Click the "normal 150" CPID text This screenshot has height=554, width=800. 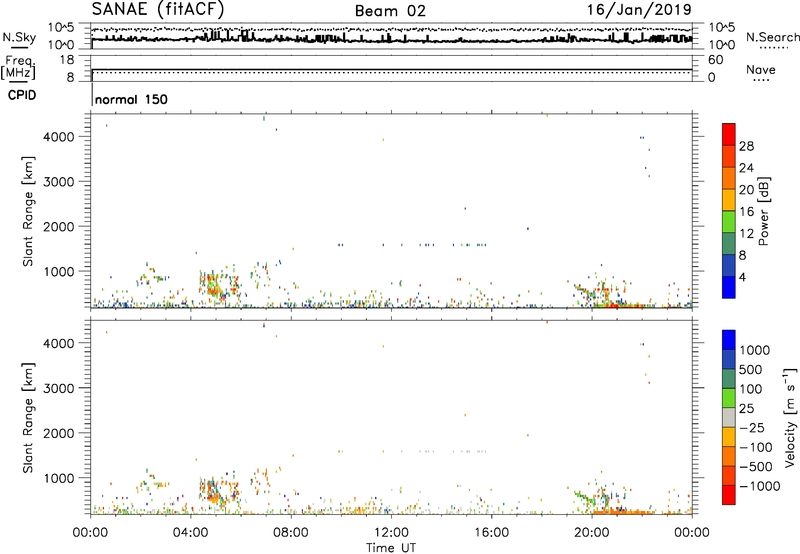(x=131, y=99)
